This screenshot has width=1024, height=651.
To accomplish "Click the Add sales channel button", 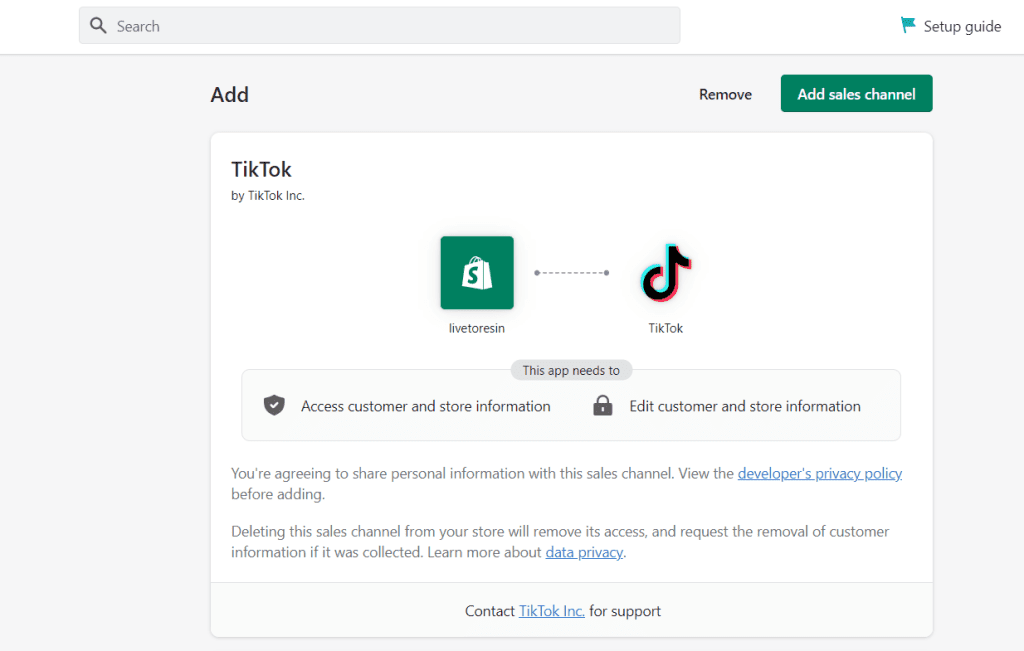I will (x=856, y=93).
